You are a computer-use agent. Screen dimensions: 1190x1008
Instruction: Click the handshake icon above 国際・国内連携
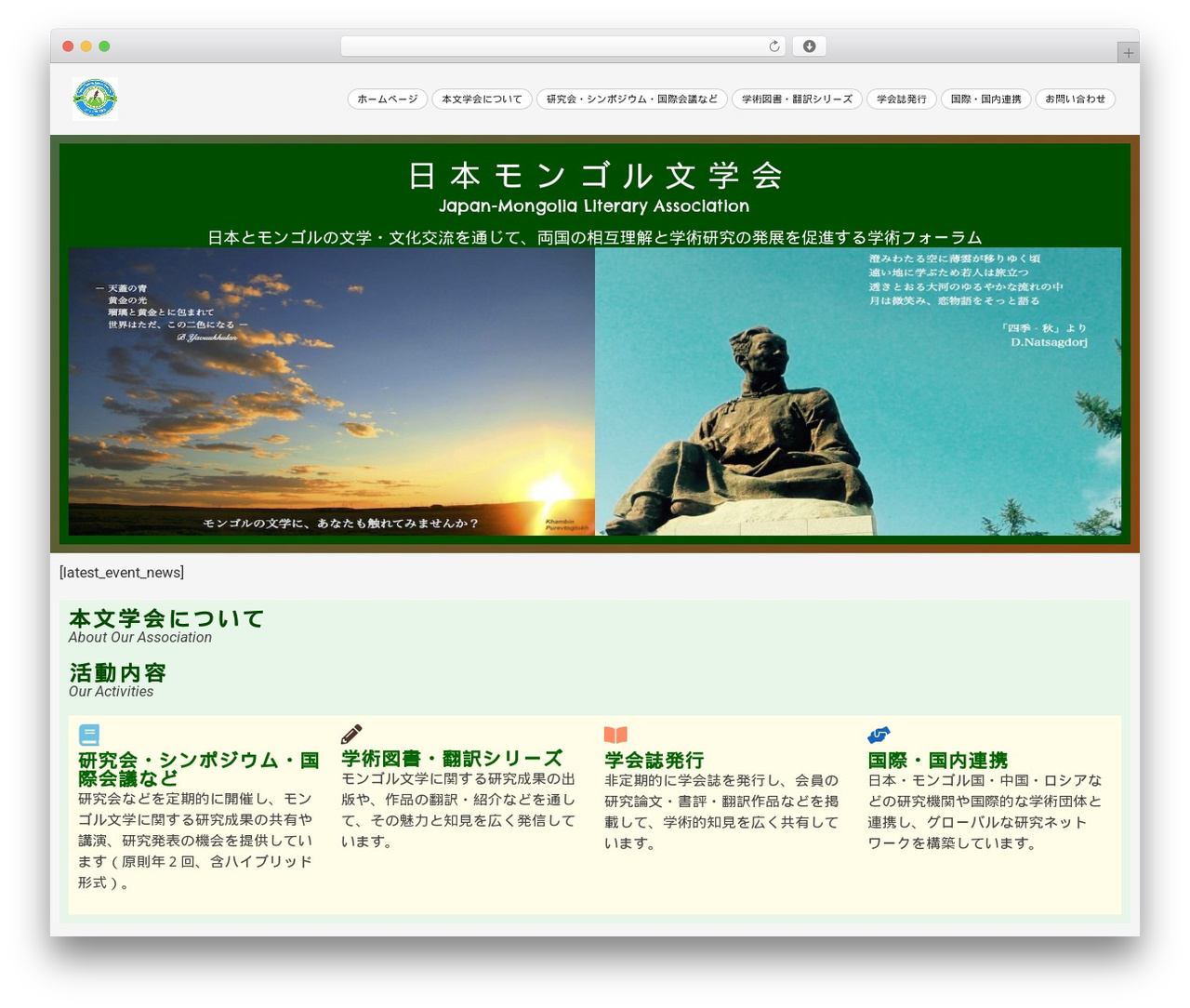(x=879, y=735)
